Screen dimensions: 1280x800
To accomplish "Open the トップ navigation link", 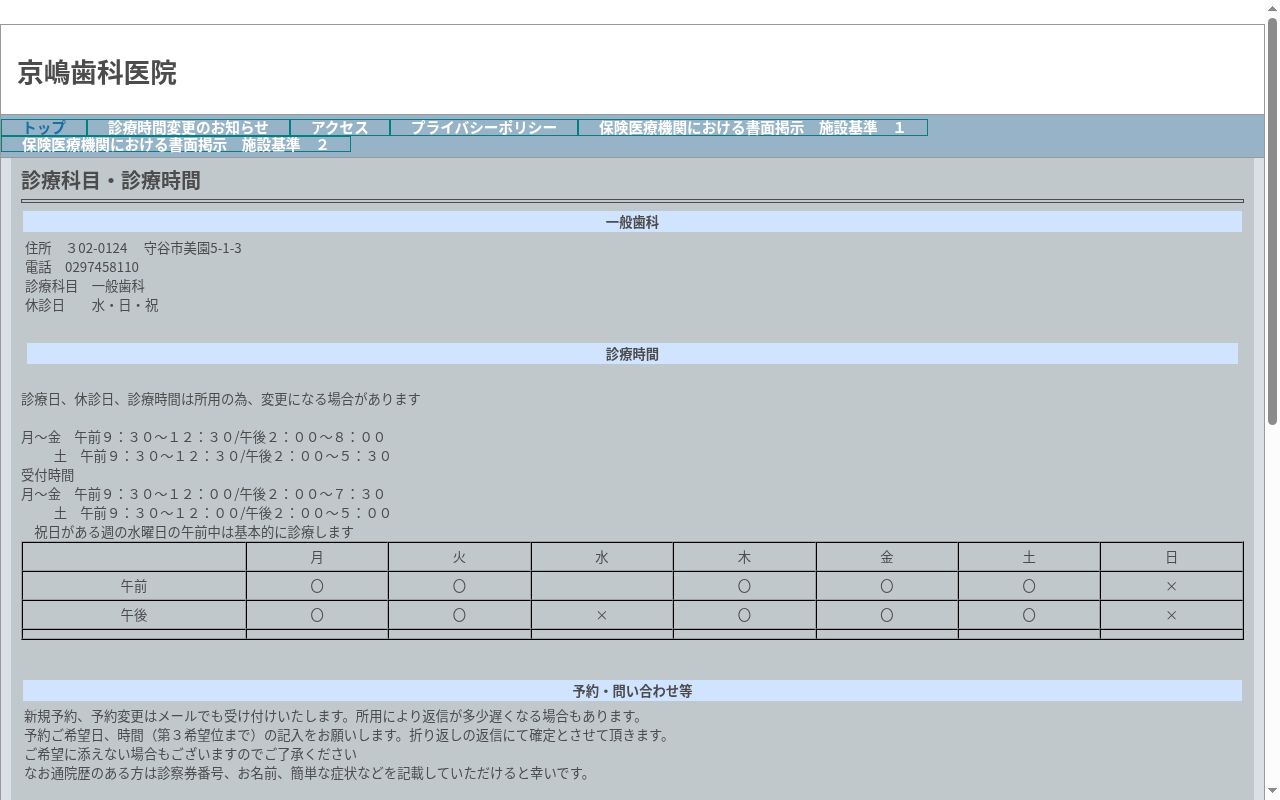I will tap(44, 128).
